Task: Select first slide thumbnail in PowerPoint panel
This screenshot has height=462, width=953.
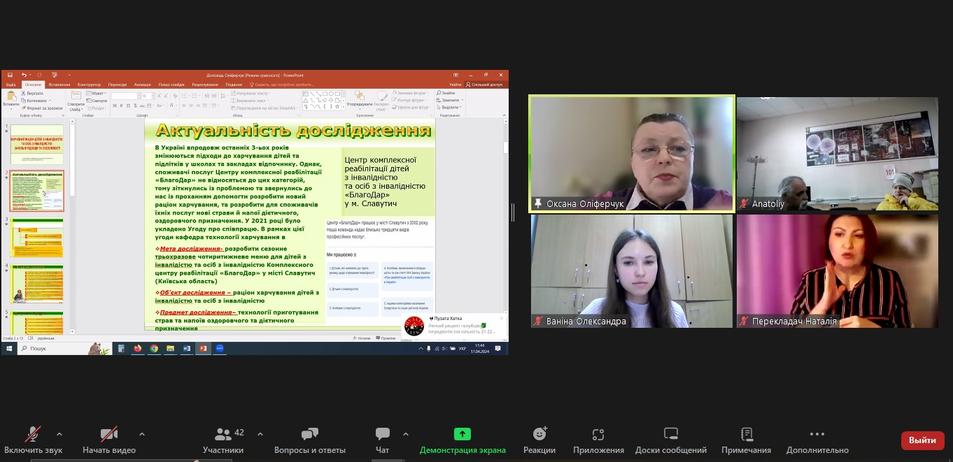Action: 37,150
